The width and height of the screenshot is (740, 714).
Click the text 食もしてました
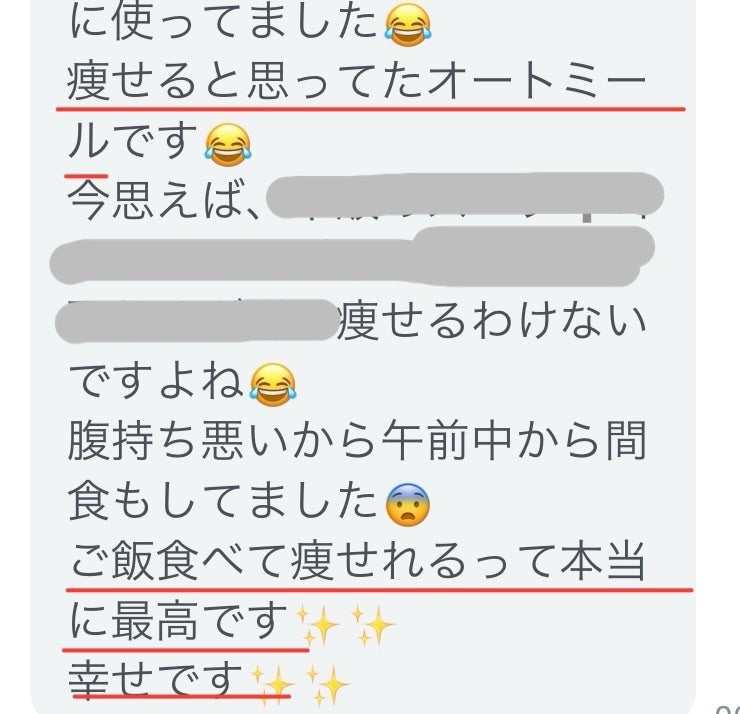(223, 501)
